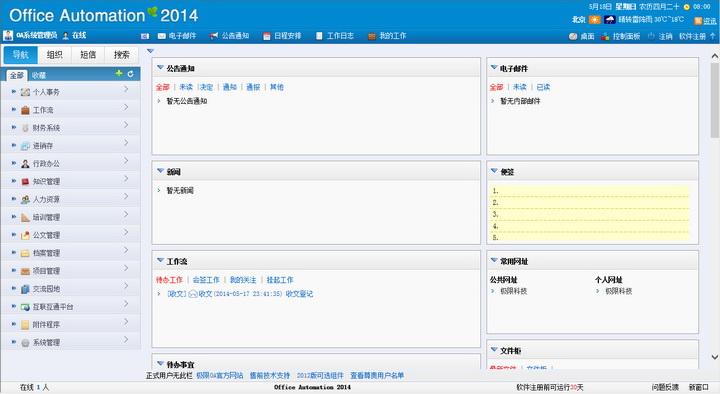Viewport: 720px width, 394px height.
Task: Expand the 附件程序 row chevron
Action: click(126, 322)
